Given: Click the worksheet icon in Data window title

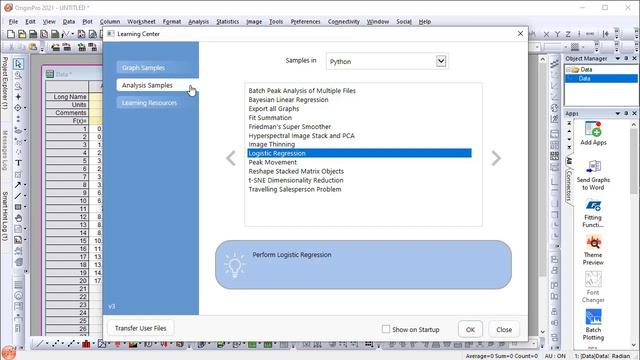Looking at the screenshot, I should (50, 74).
